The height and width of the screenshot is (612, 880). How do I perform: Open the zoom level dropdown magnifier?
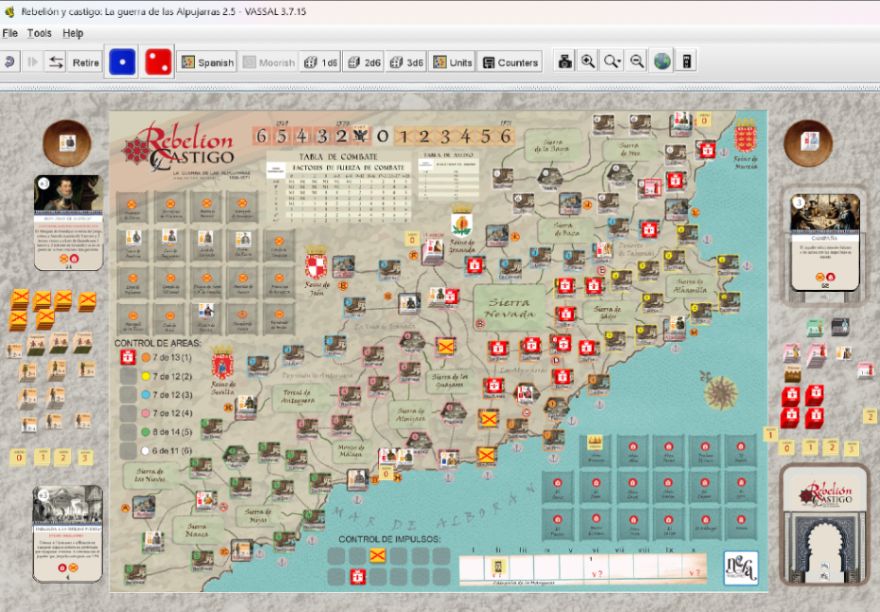coord(612,61)
